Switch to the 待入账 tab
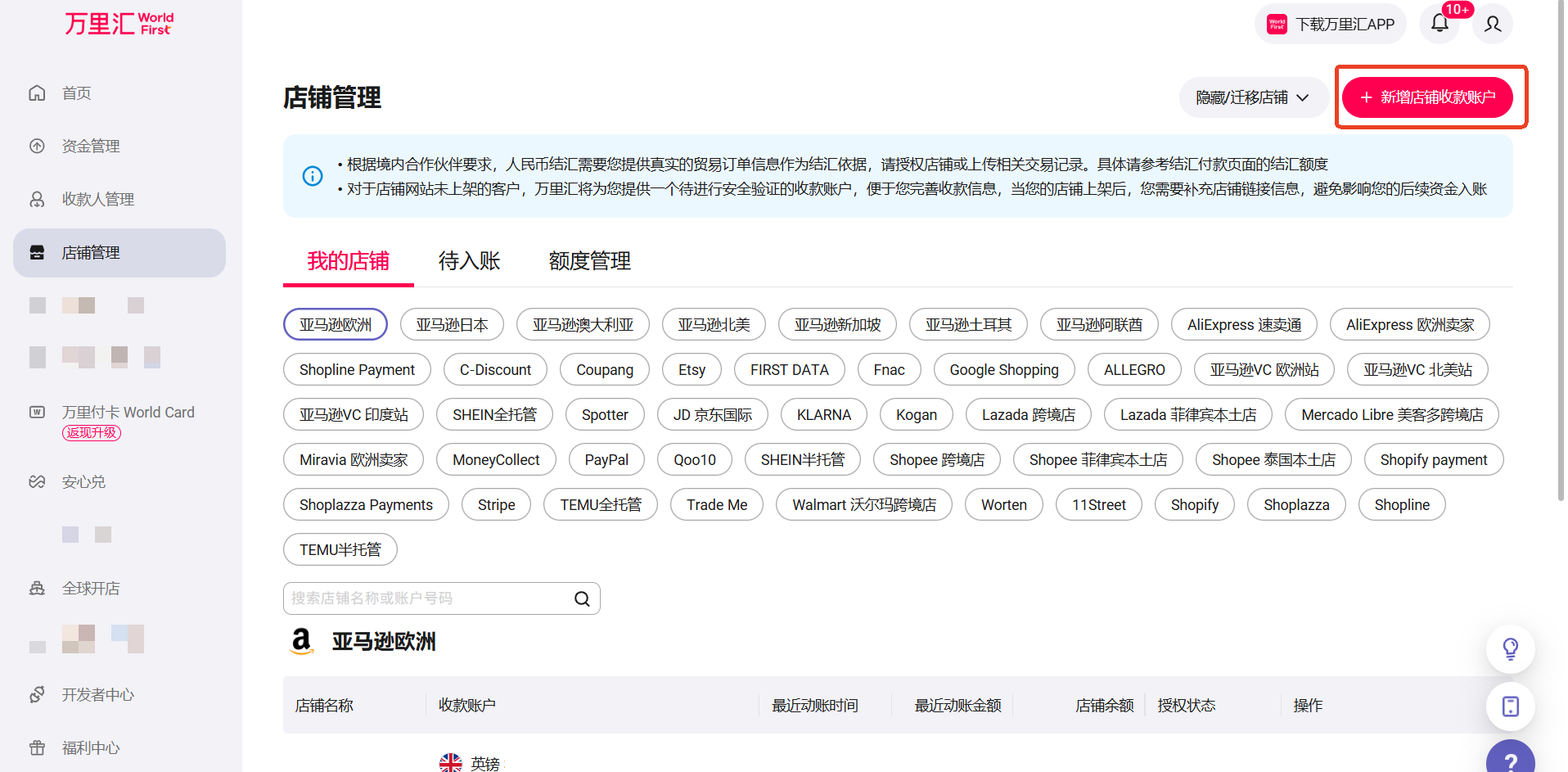 tap(469, 261)
